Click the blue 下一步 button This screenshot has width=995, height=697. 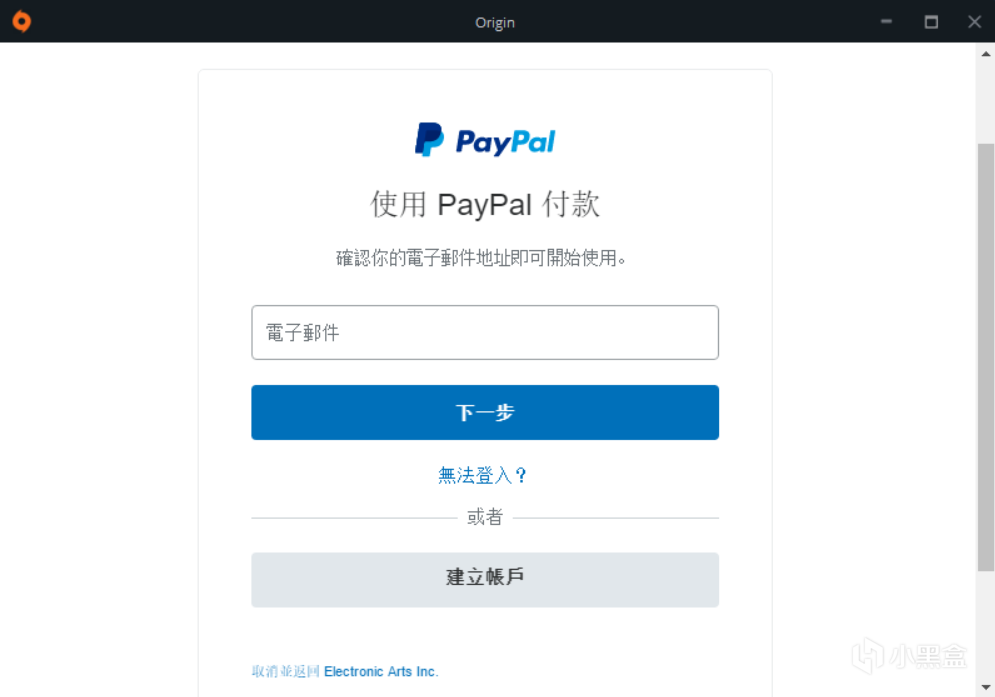(485, 413)
